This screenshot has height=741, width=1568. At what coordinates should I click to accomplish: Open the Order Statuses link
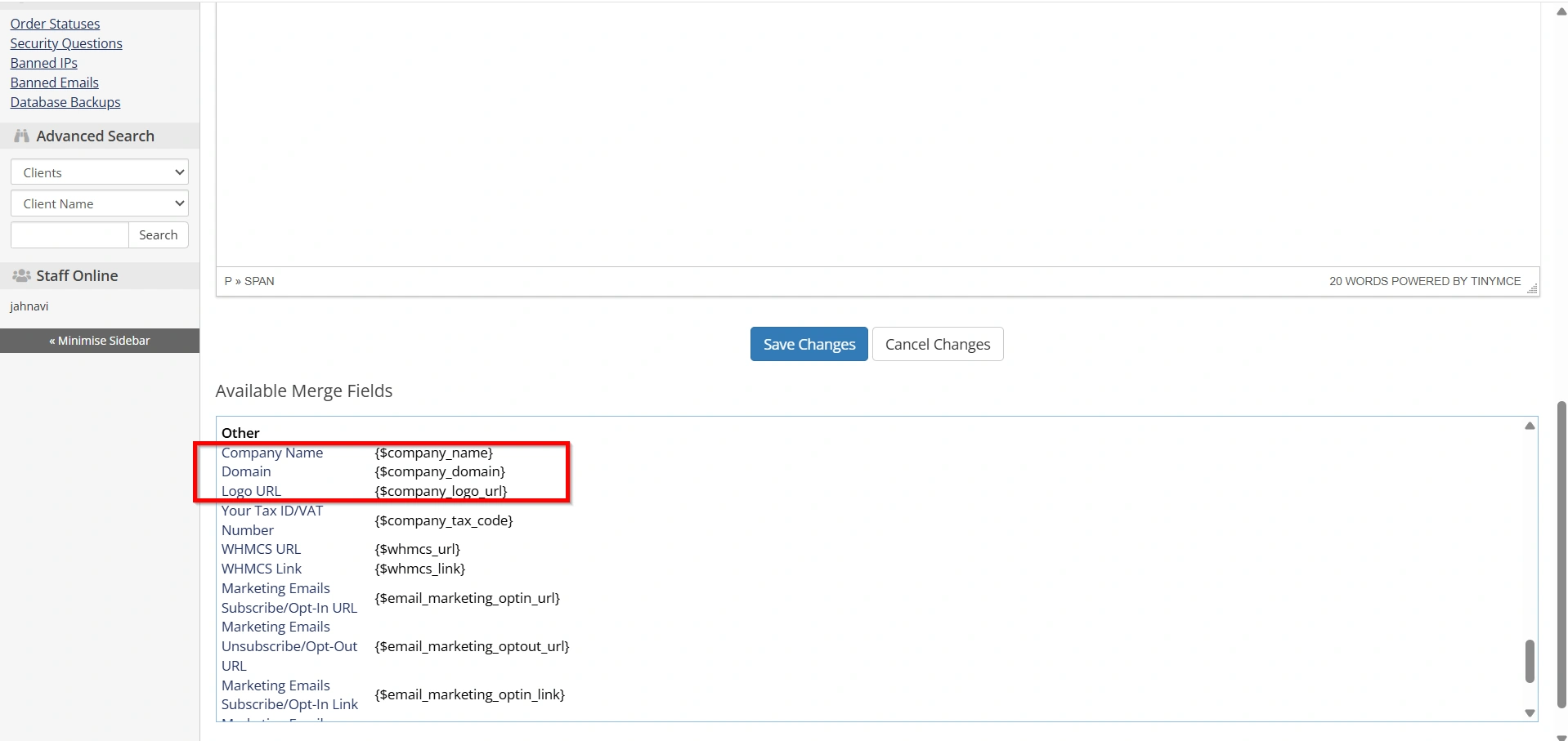click(55, 24)
